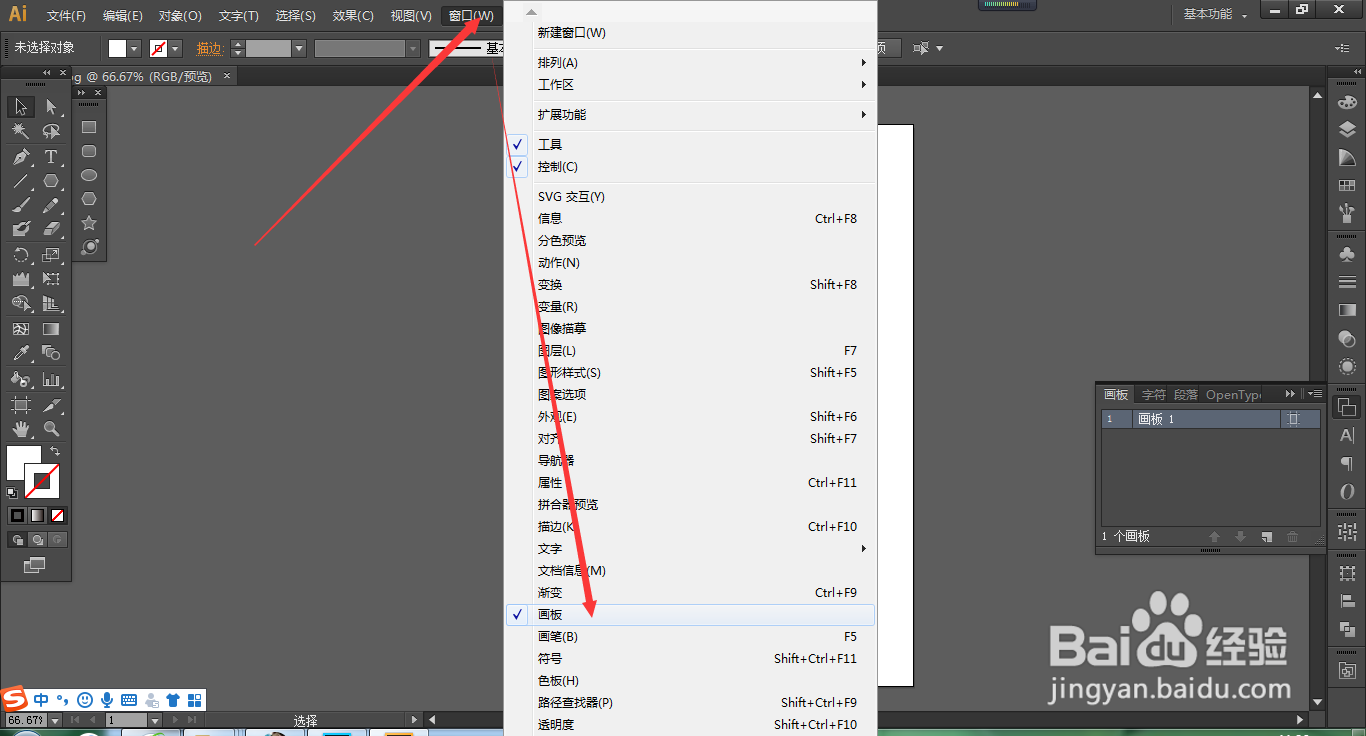
Task: Choose the Scale tool
Action: pos(51,255)
